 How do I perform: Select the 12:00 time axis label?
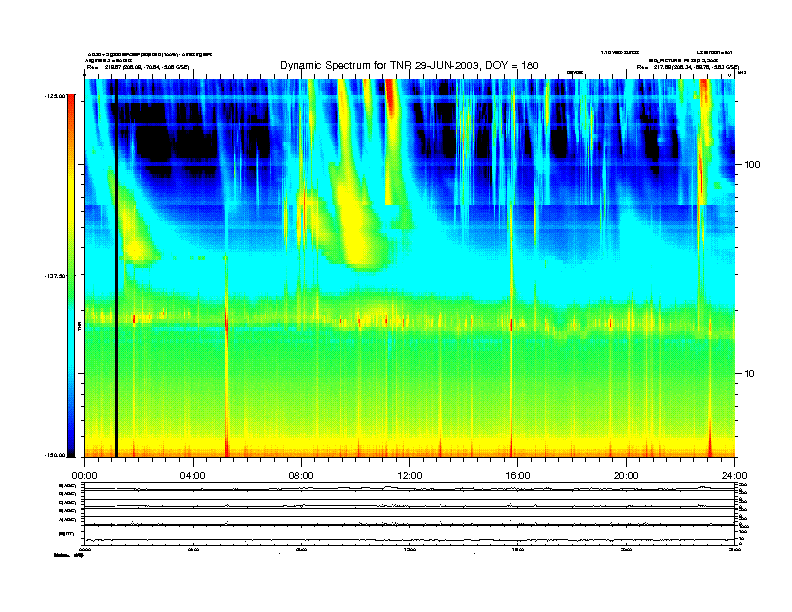tap(410, 476)
